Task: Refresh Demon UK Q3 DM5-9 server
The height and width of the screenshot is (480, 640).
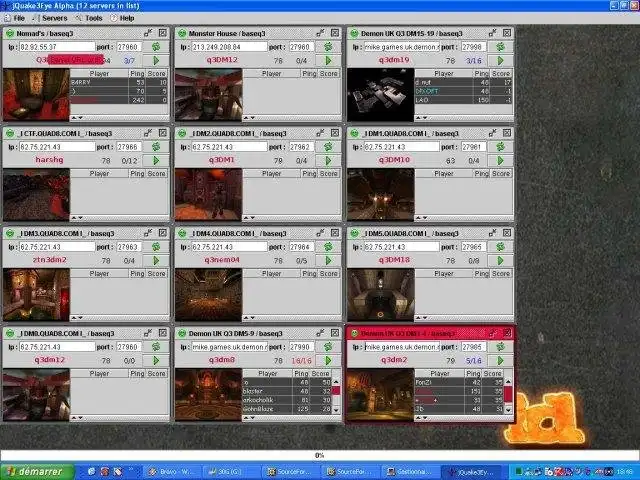Action: click(x=328, y=347)
